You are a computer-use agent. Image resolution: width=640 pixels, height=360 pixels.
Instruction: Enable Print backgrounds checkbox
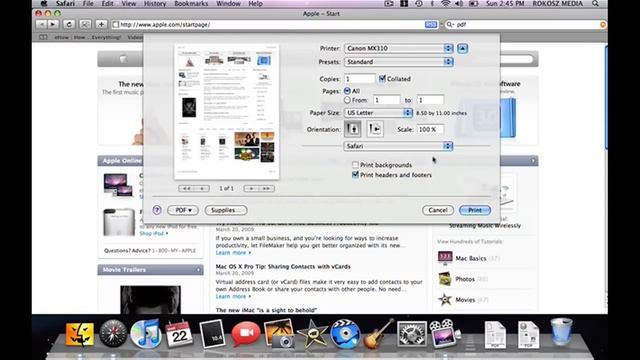(356, 165)
